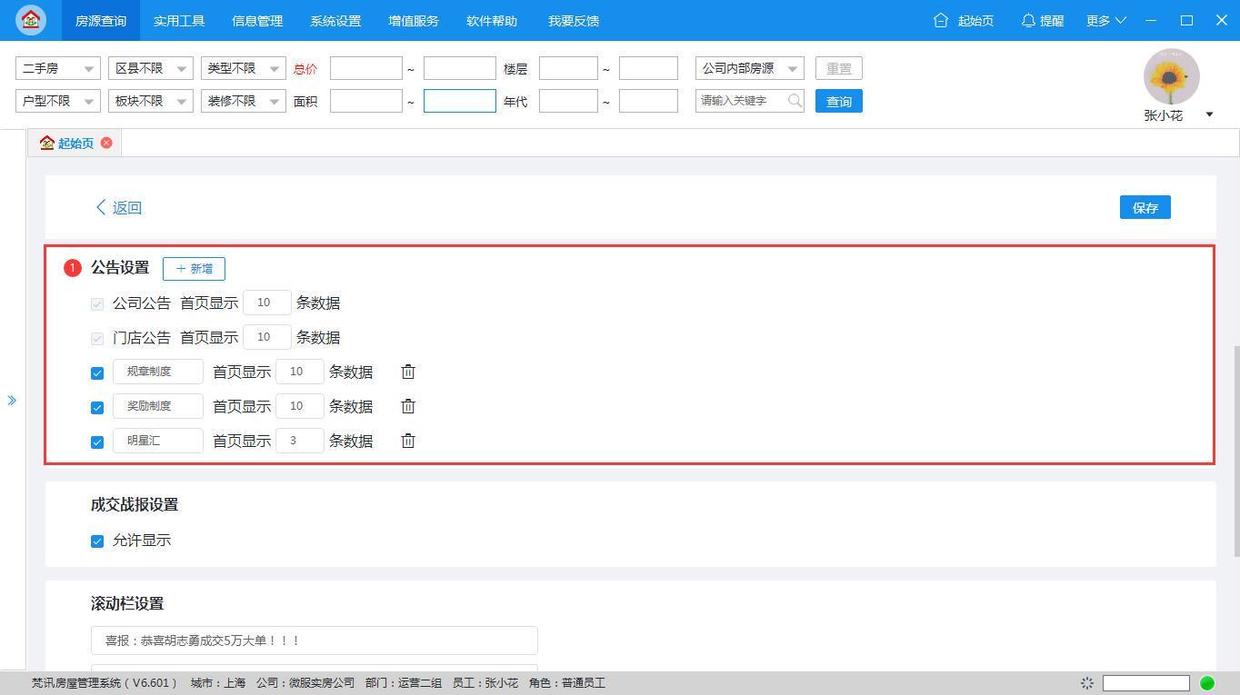Expand the 区县不限 filter dropdown
Screen dimensions: 1240x695
coord(149,68)
